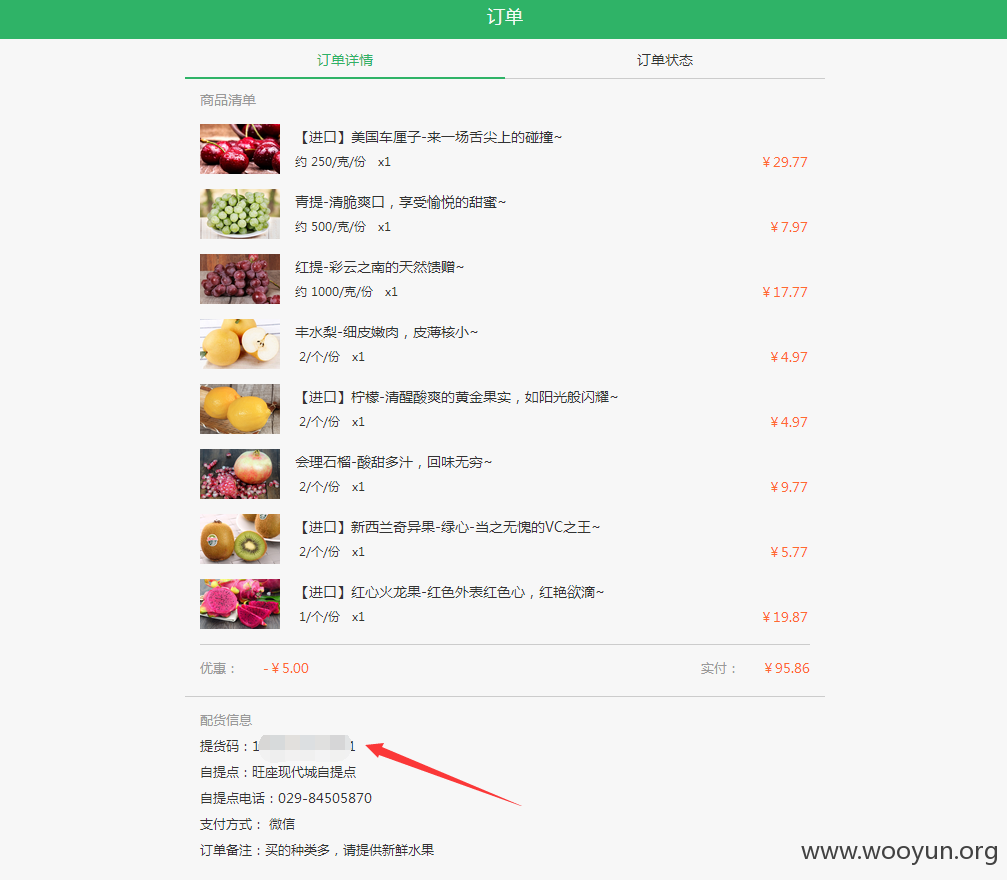
Task: Click the -¥5.00 discount amount
Action: coord(286,668)
